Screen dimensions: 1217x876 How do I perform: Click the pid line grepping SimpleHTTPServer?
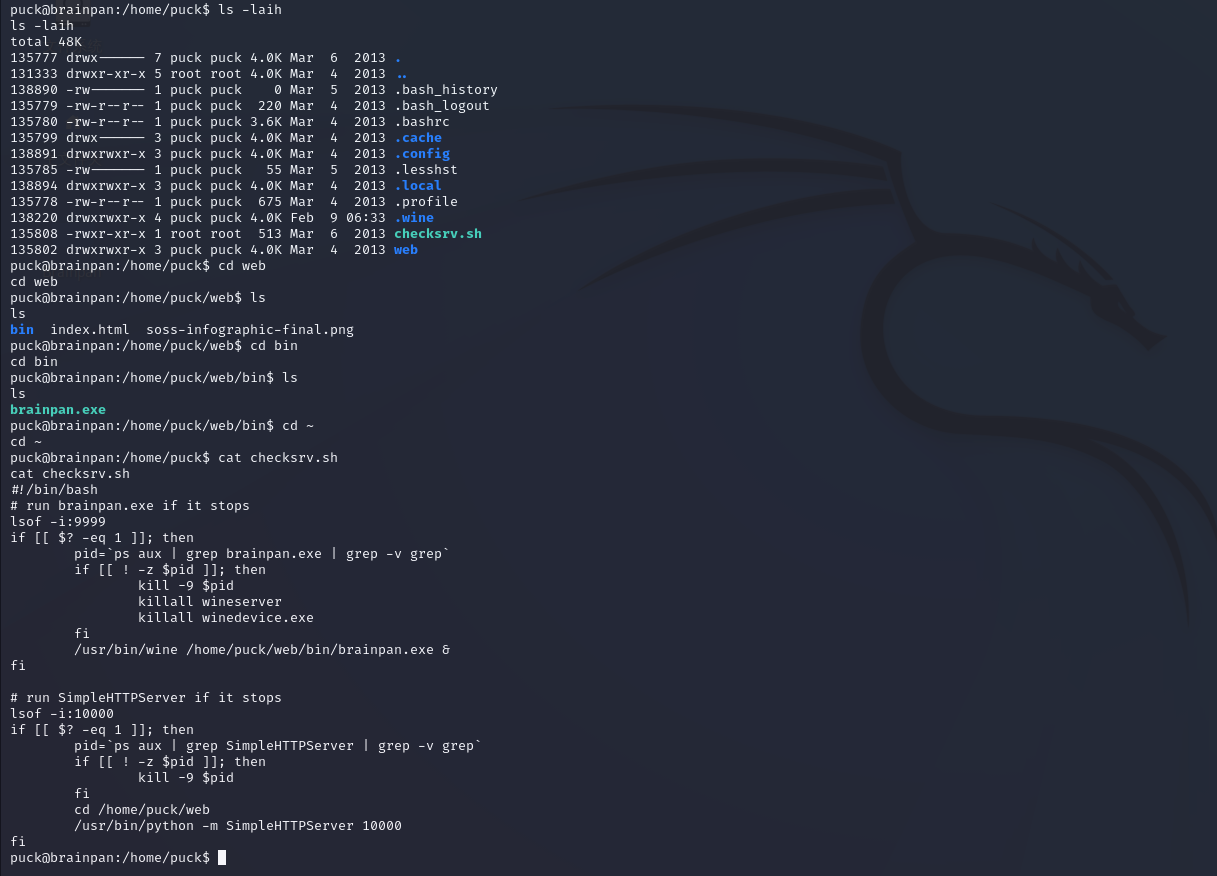click(x=278, y=746)
